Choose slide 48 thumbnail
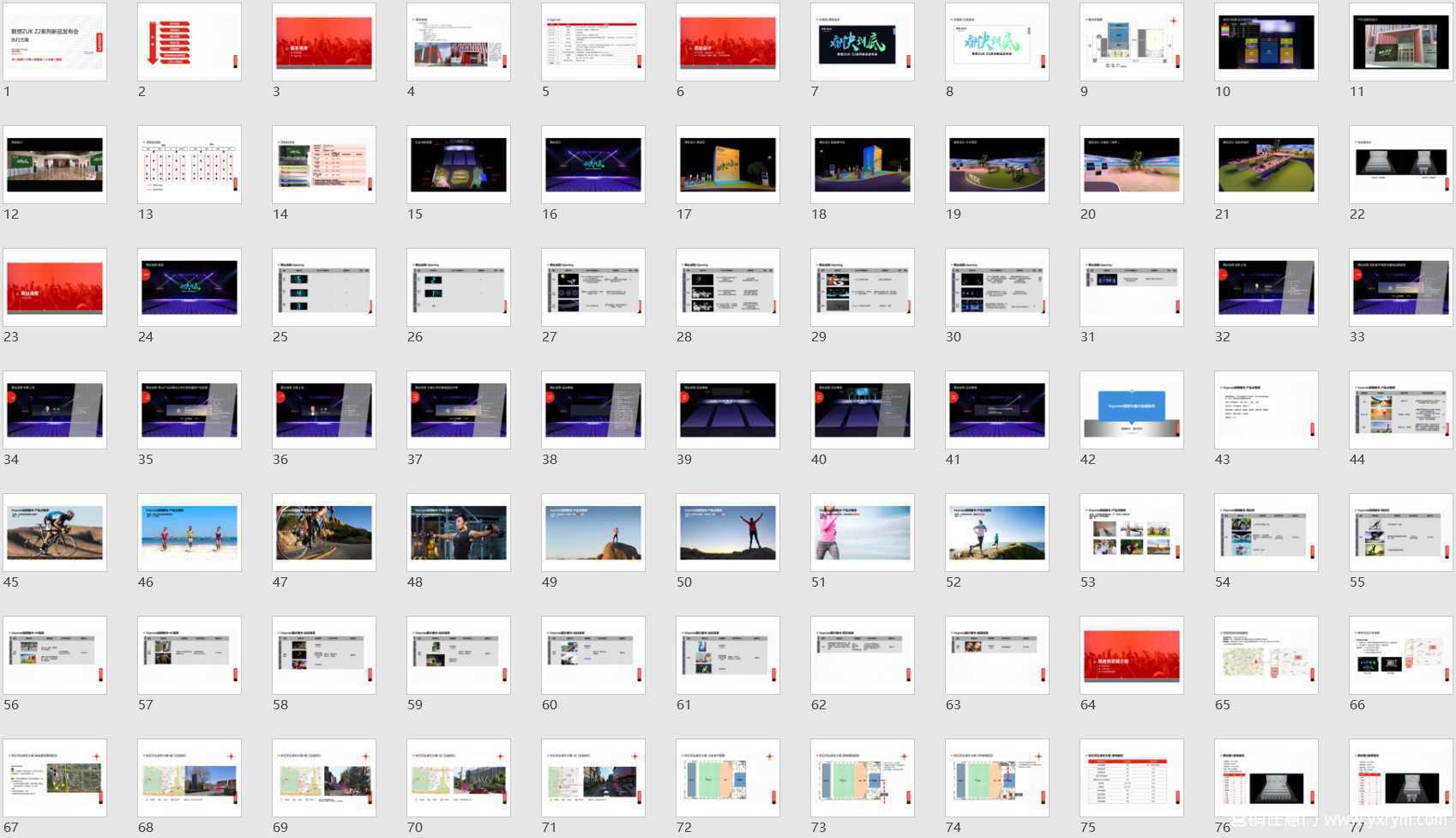This screenshot has width=1456, height=838. (x=459, y=533)
